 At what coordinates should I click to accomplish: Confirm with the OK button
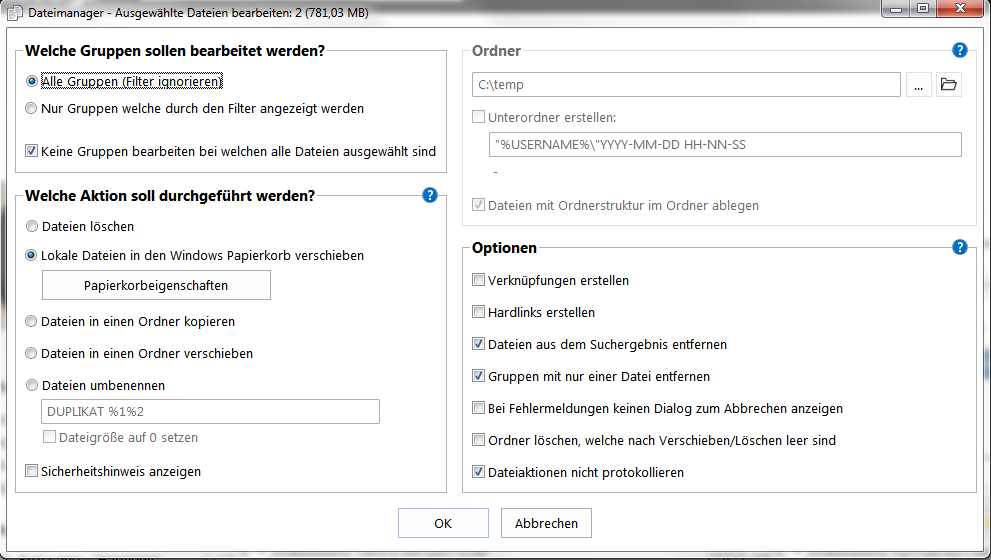pyautogui.click(x=443, y=523)
